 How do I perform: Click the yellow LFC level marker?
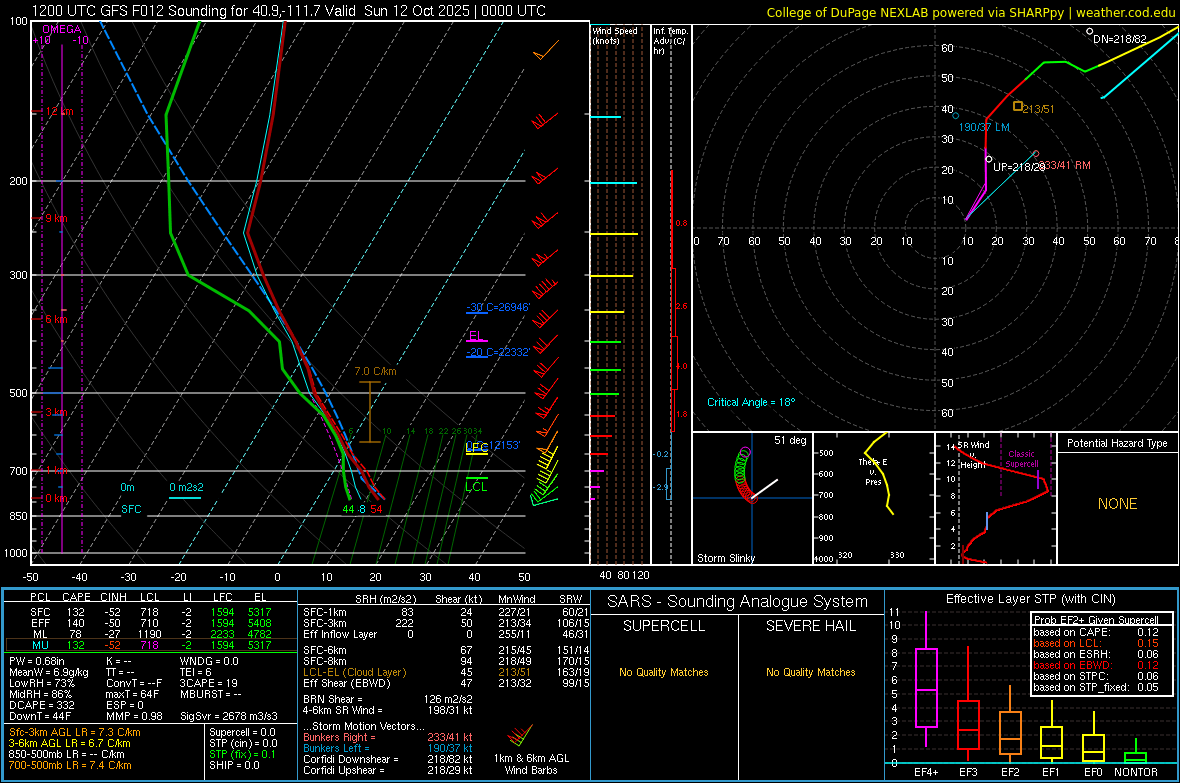click(x=476, y=448)
